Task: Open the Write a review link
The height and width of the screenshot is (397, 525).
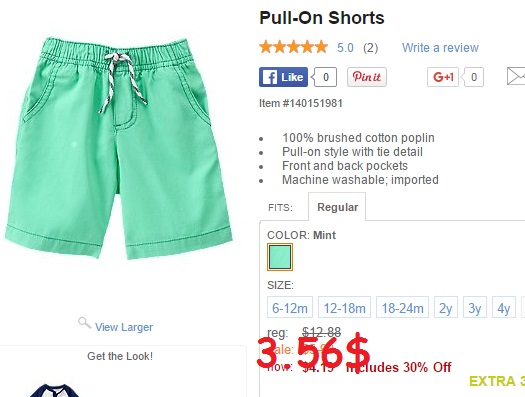Action: [440, 48]
